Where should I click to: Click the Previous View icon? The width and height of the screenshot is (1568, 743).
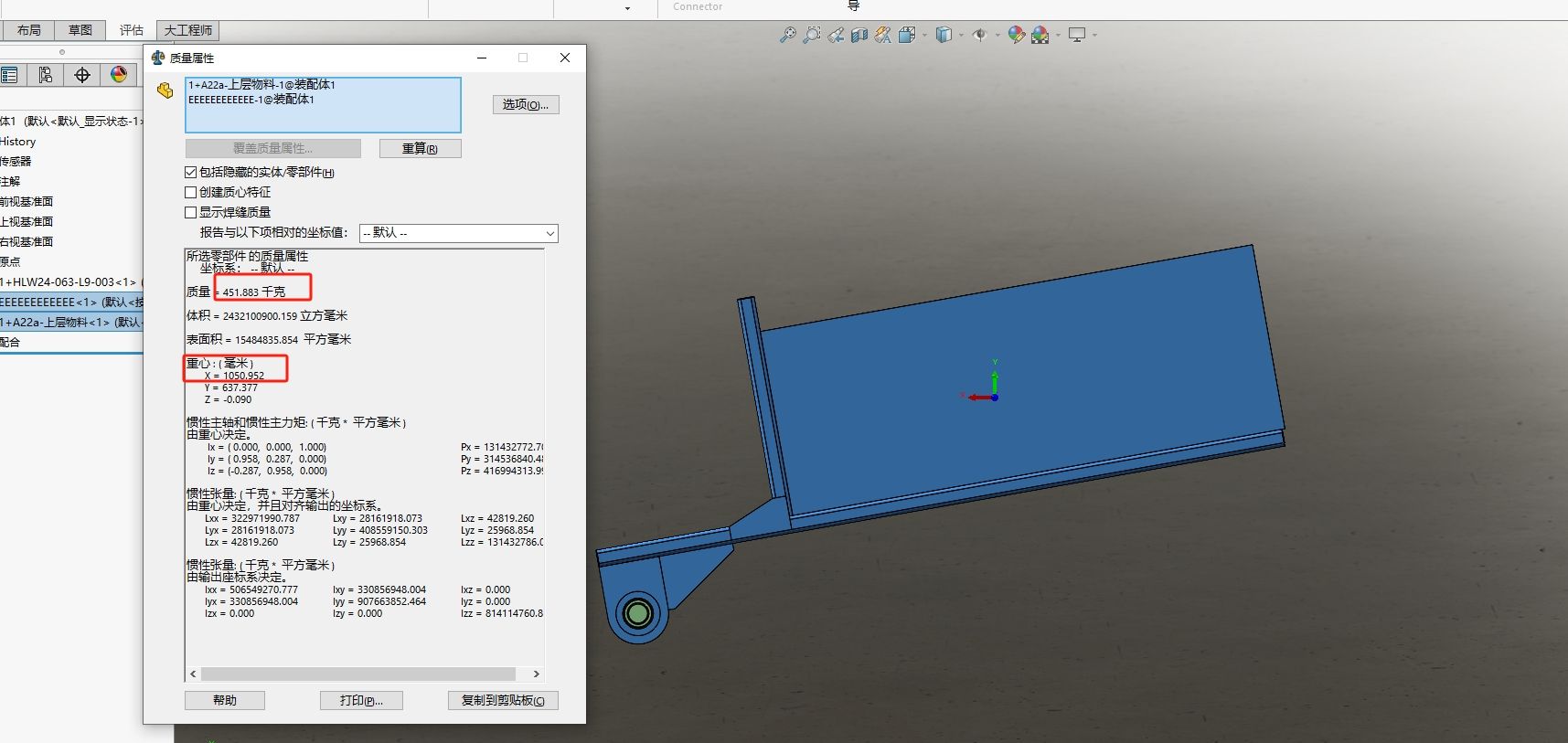tap(836, 36)
